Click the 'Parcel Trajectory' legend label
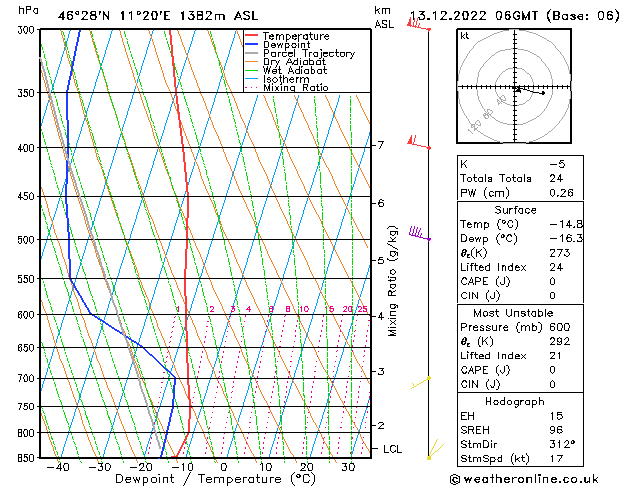The height and width of the screenshot is (486, 629). [x=309, y=53]
